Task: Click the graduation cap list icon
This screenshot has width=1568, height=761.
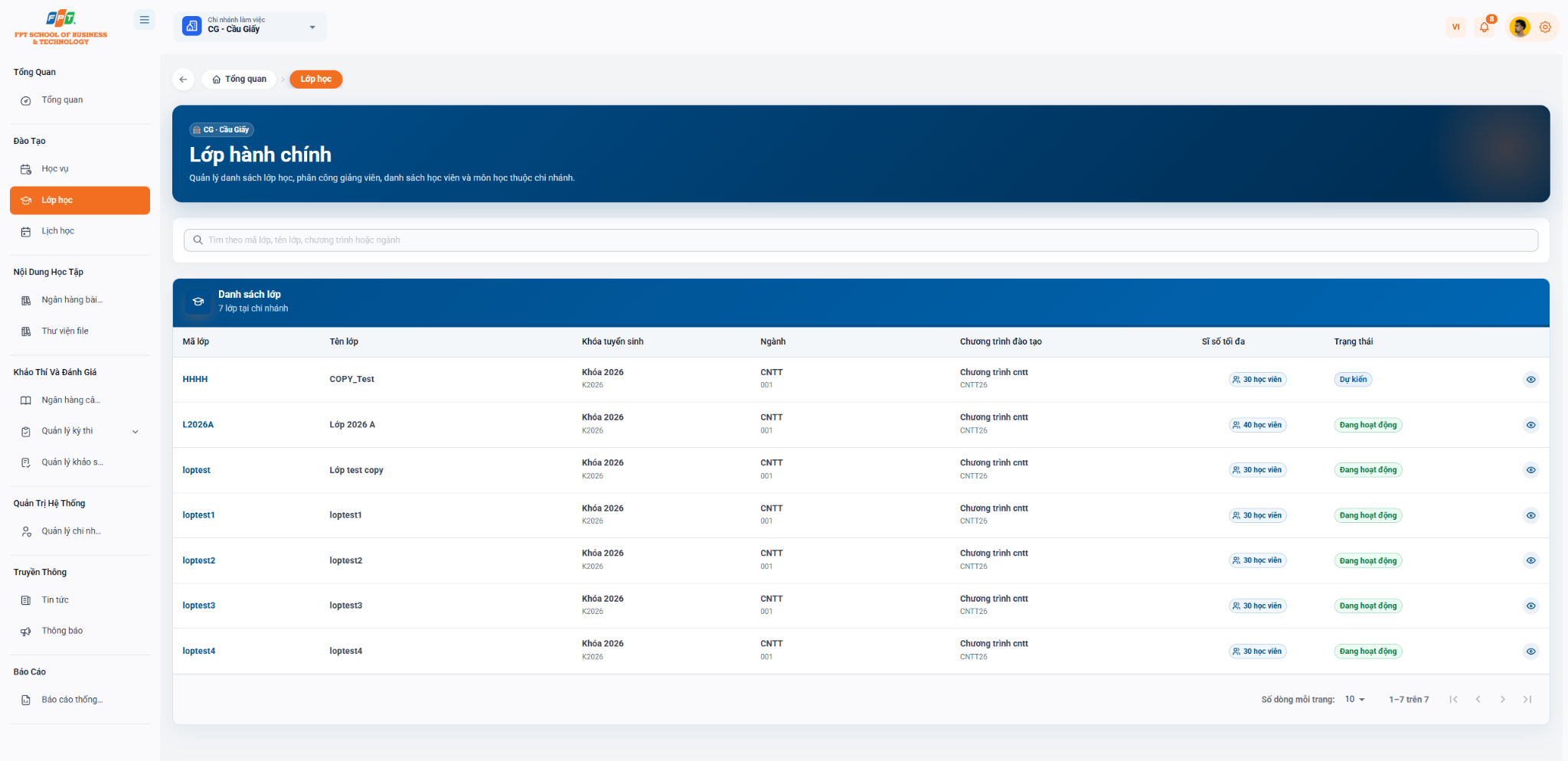Action: coord(198,302)
